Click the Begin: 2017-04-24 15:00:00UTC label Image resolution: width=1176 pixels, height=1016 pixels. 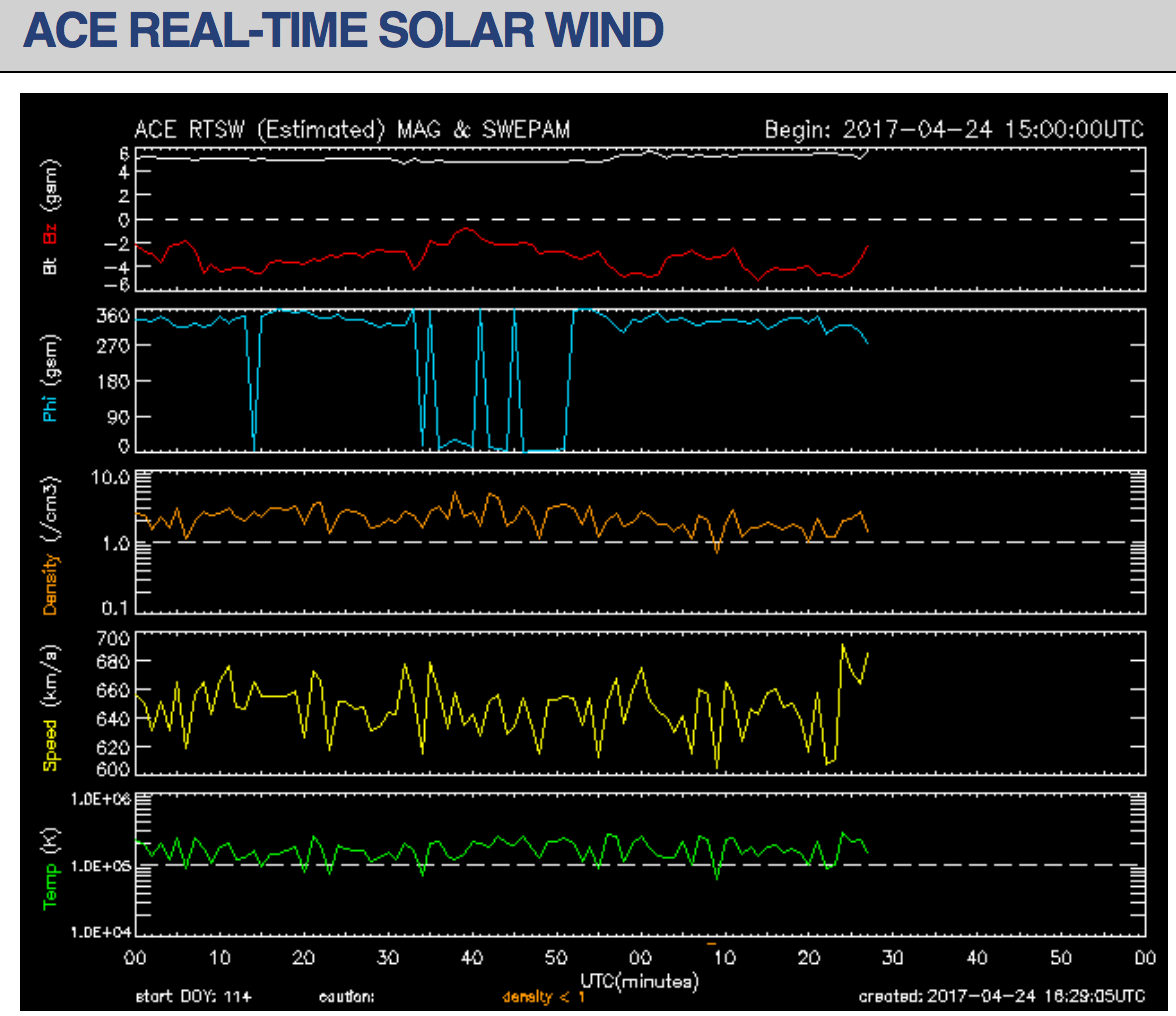954,130
